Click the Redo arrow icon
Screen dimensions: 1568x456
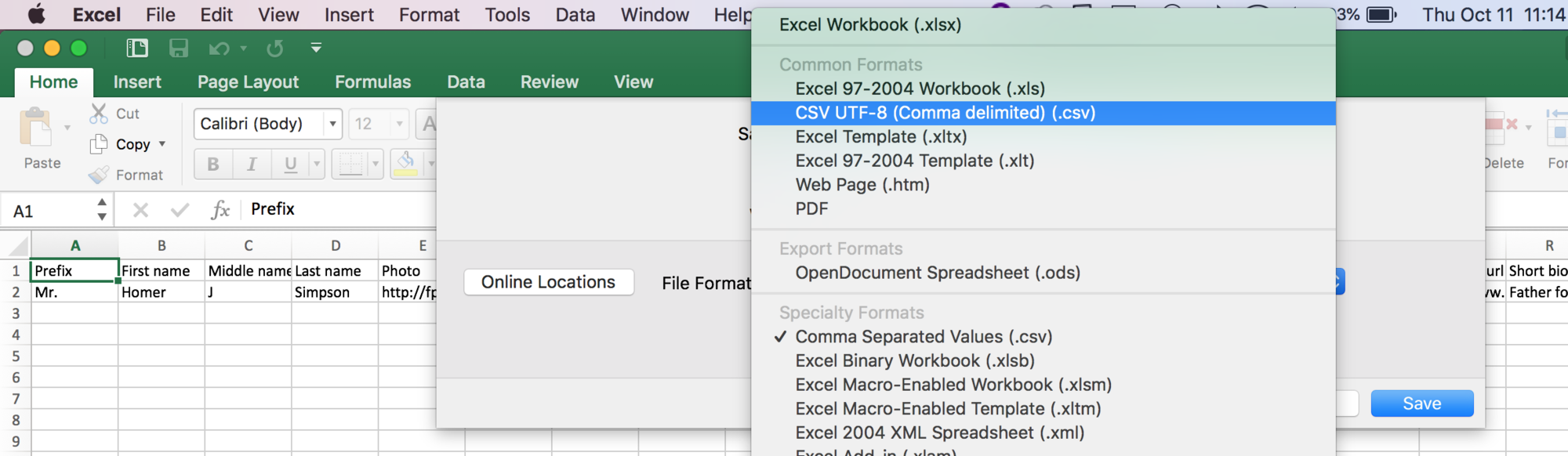click(x=274, y=49)
